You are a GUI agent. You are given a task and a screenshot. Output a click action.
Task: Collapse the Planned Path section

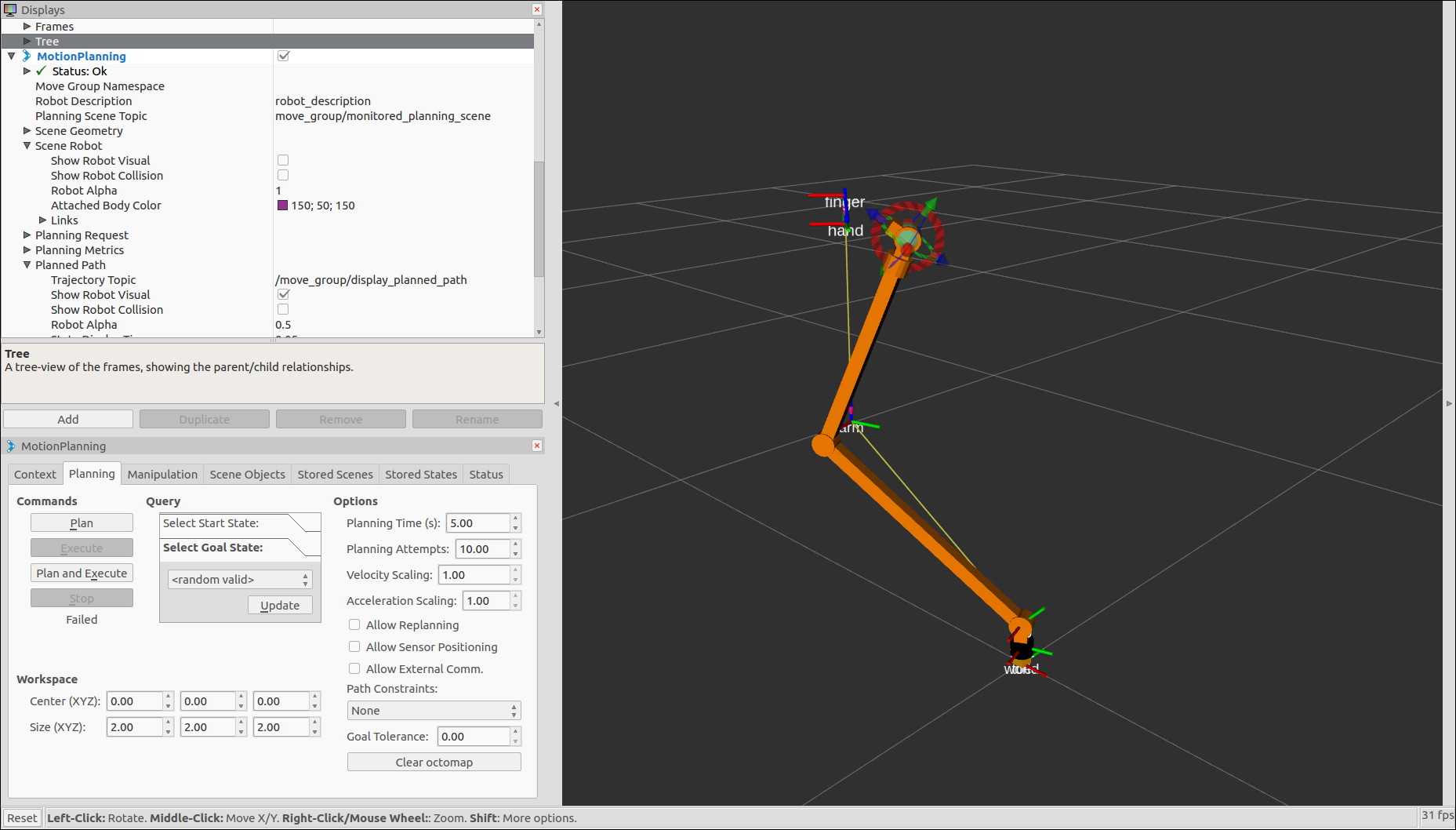click(x=27, y=264)
